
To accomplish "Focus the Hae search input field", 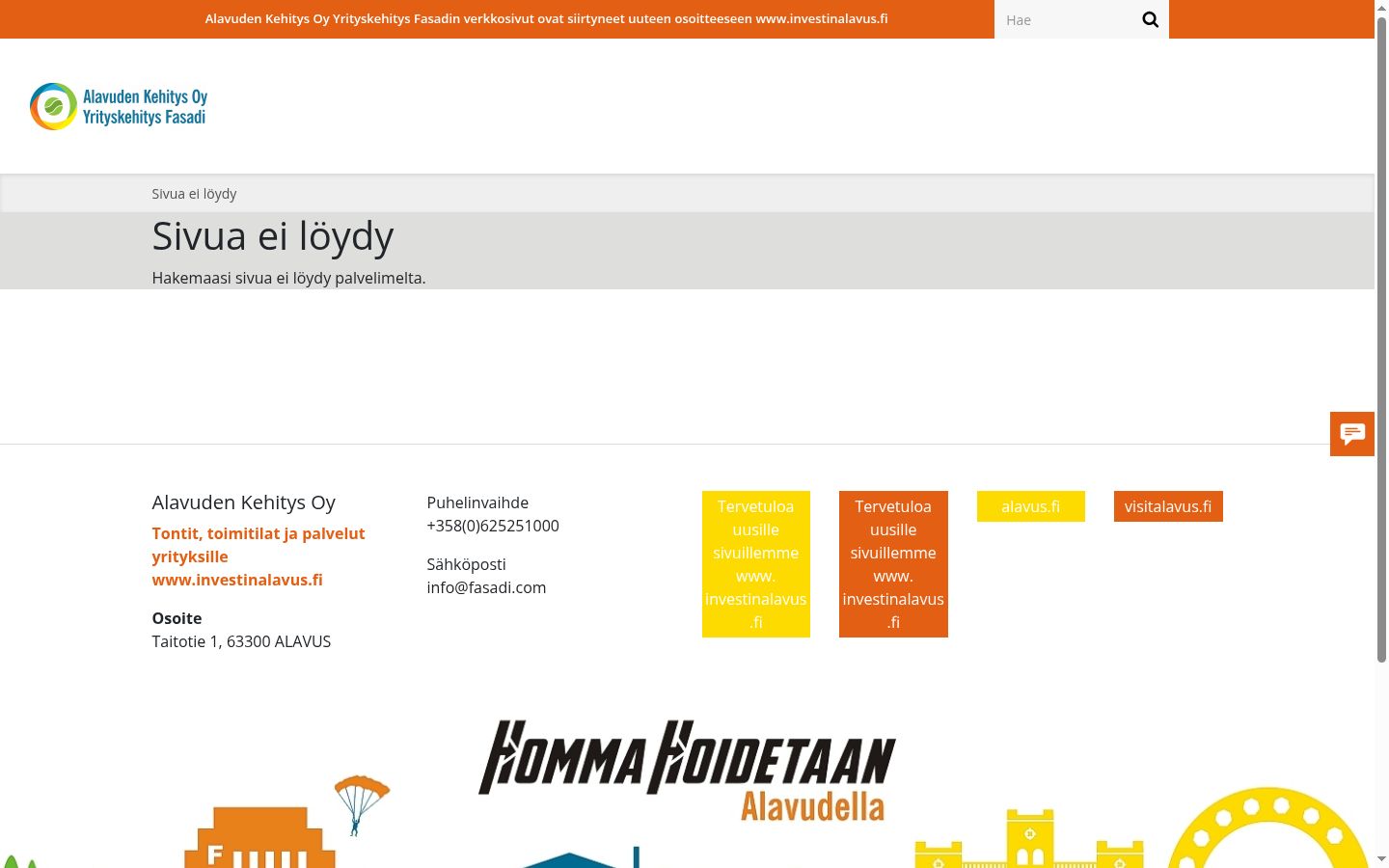I will [1065, 19].
